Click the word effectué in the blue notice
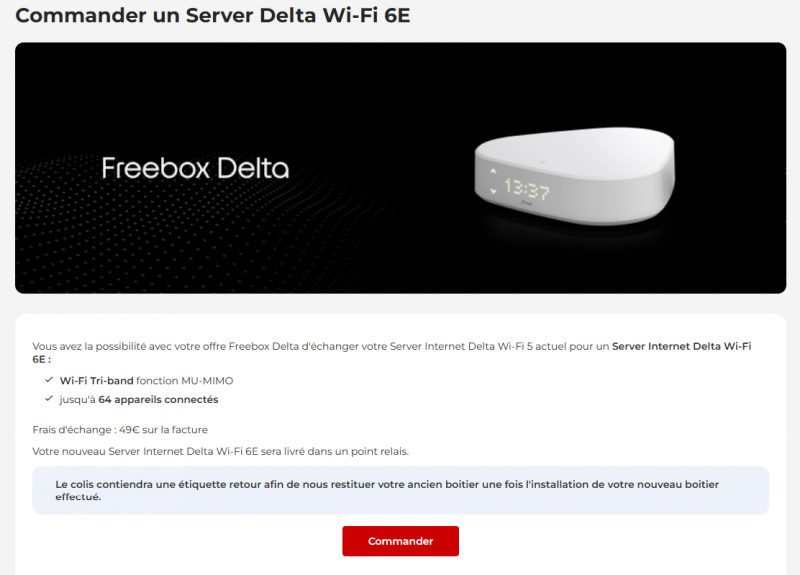This screenshot has height=575, width=800. pos(78,497)
